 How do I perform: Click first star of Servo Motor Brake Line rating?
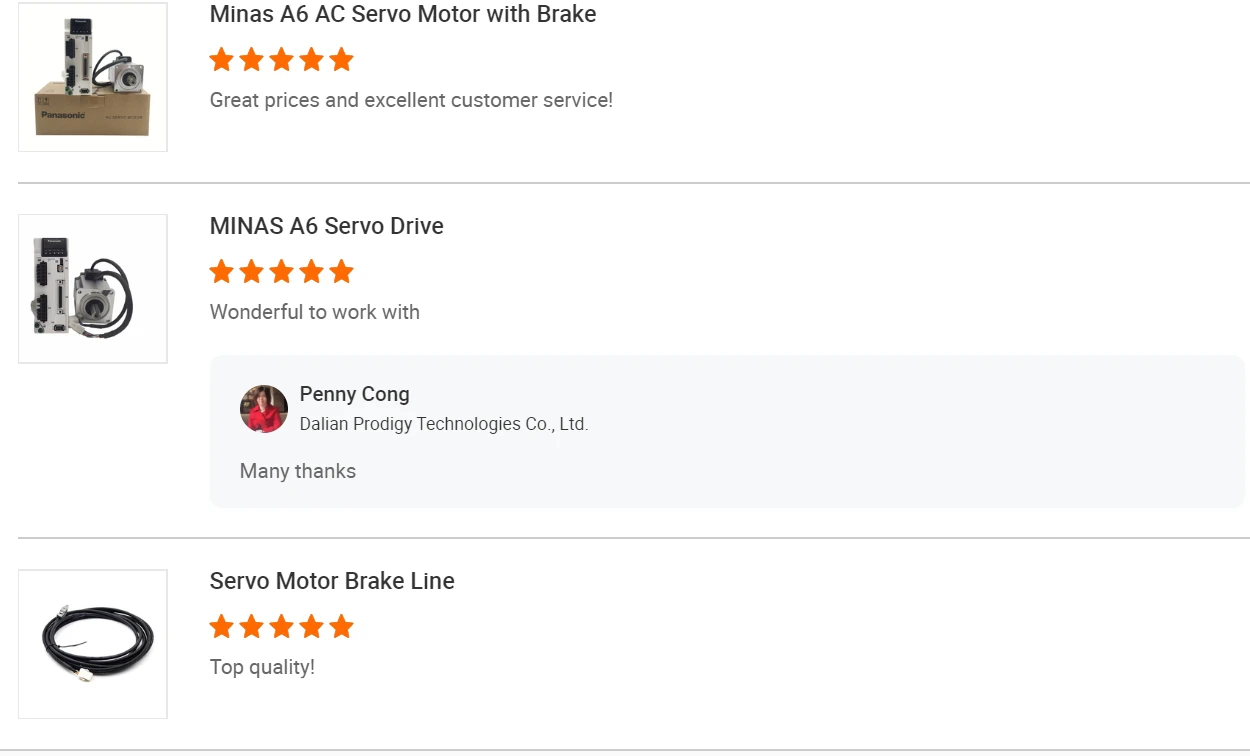(222, 627)
